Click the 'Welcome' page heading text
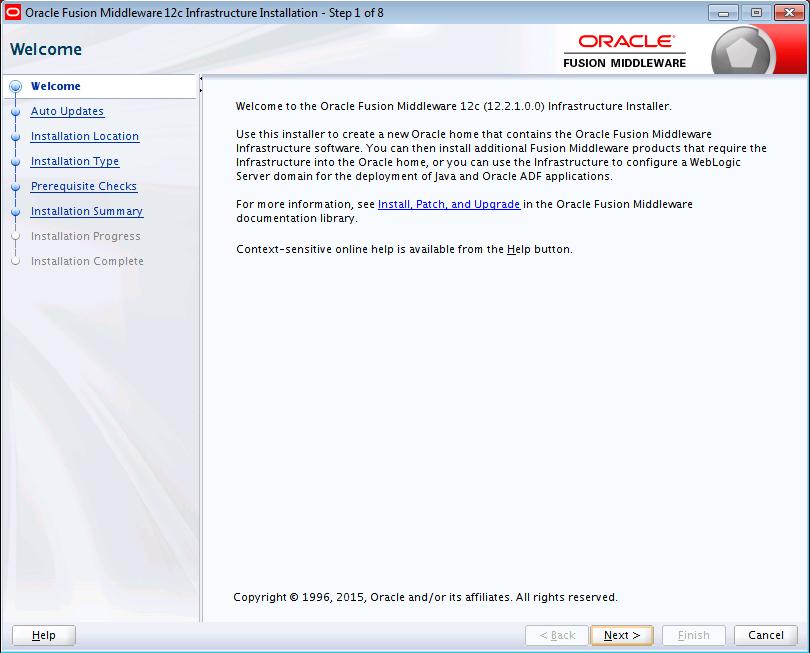810x653 pixels. (x=46, y=50)
